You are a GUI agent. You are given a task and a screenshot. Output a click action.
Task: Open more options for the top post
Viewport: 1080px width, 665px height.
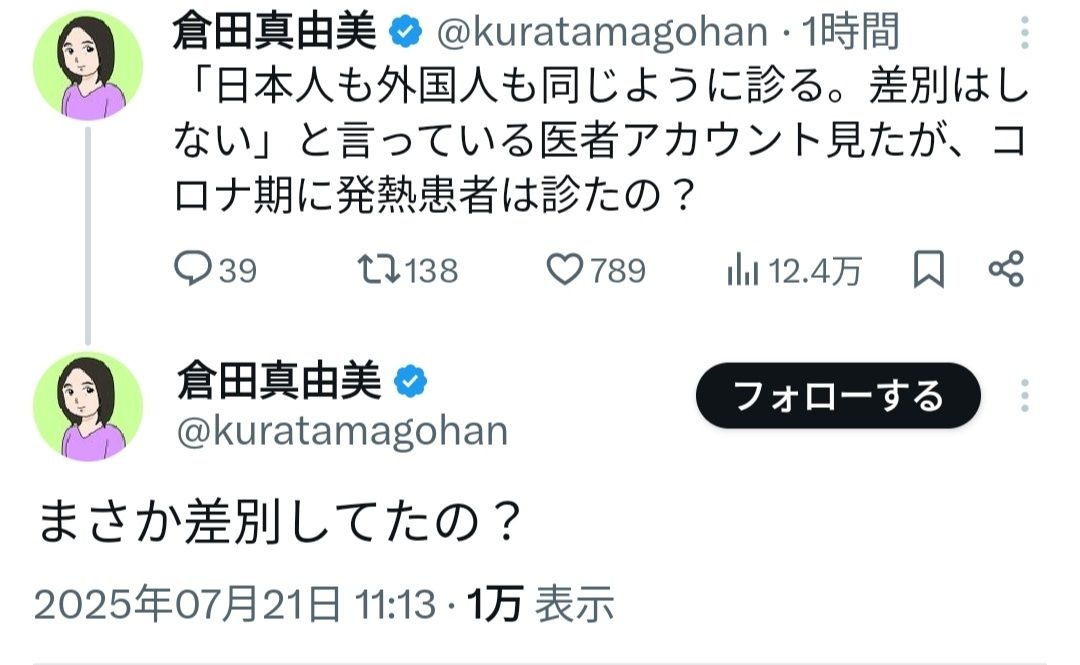point(1025,33)
